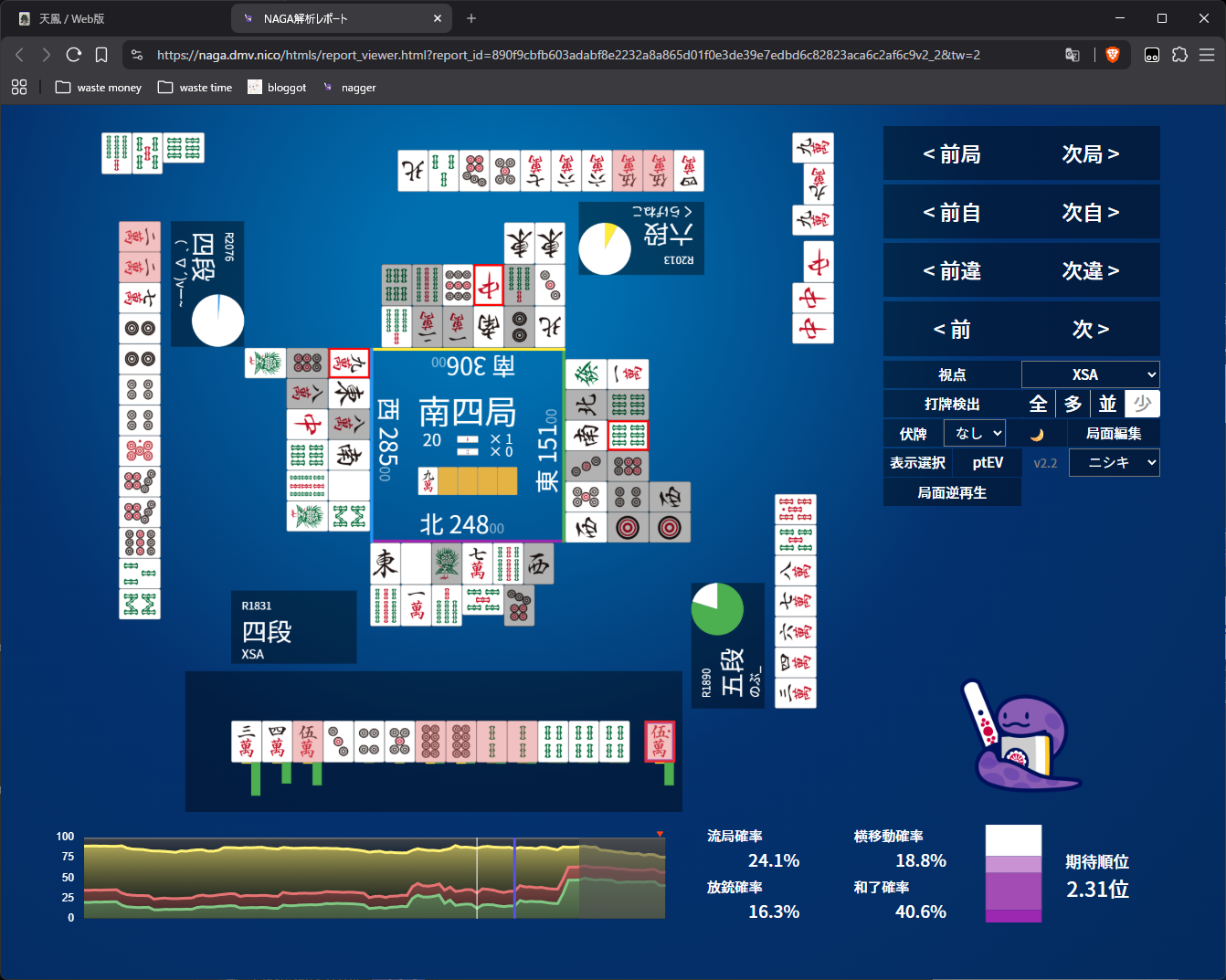This screenshot has height=980, width=1226.
Task: Open the waste time bookmark folder
Action: 195,88
